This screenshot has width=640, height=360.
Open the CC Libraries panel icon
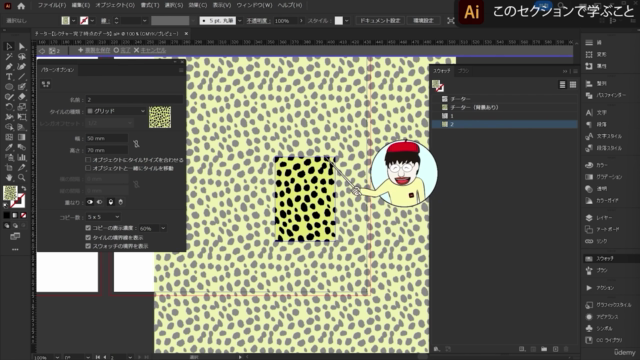[x=589, y=340]
